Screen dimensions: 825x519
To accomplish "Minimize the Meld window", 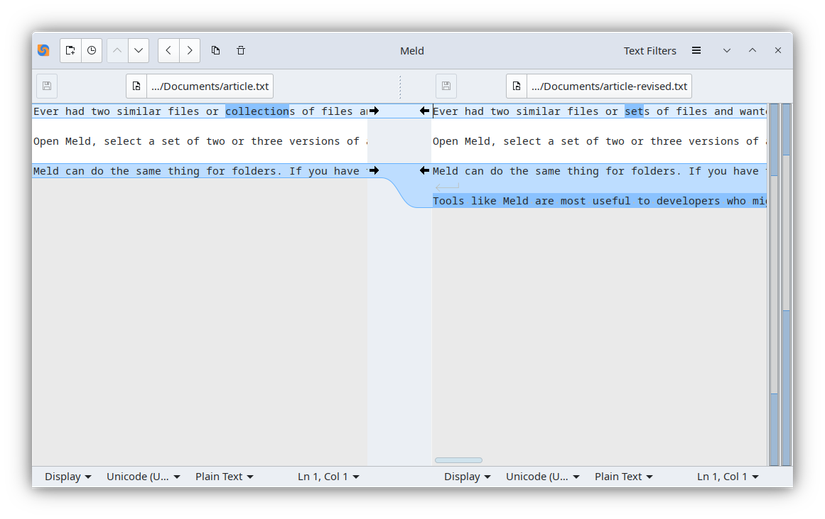I will (x=727, y=51).
